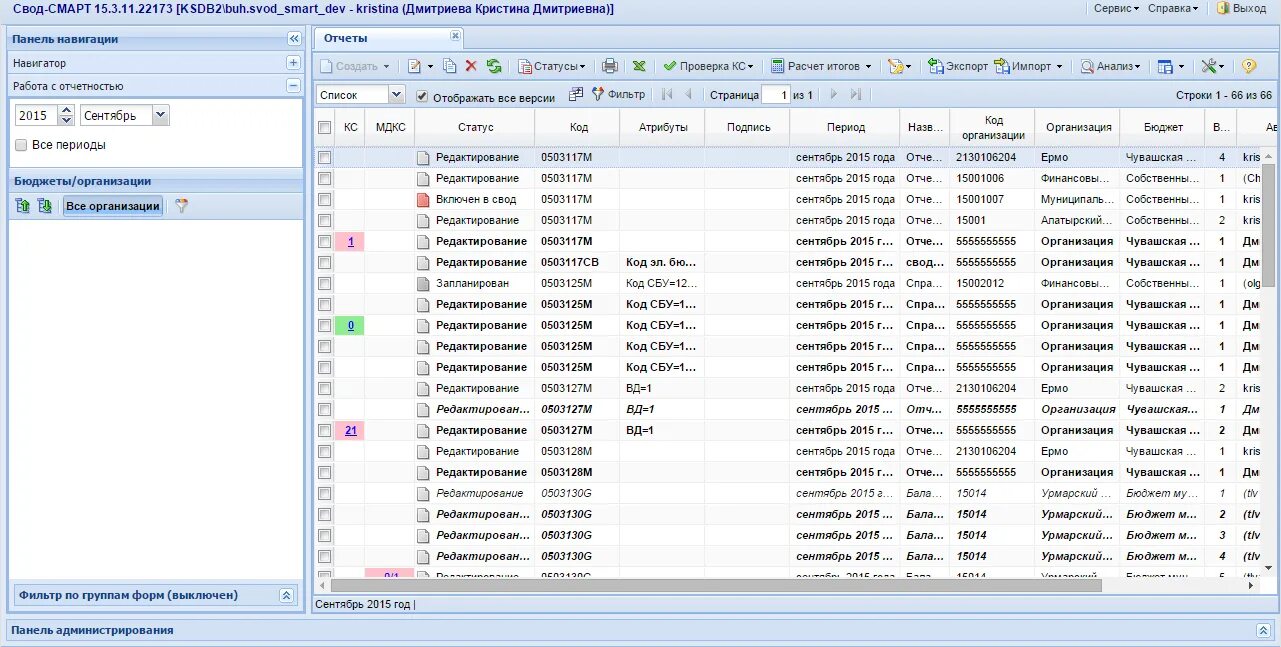Click the printer icon
This screenshot has height=647, width=1281.
click(x=610, y=66)
